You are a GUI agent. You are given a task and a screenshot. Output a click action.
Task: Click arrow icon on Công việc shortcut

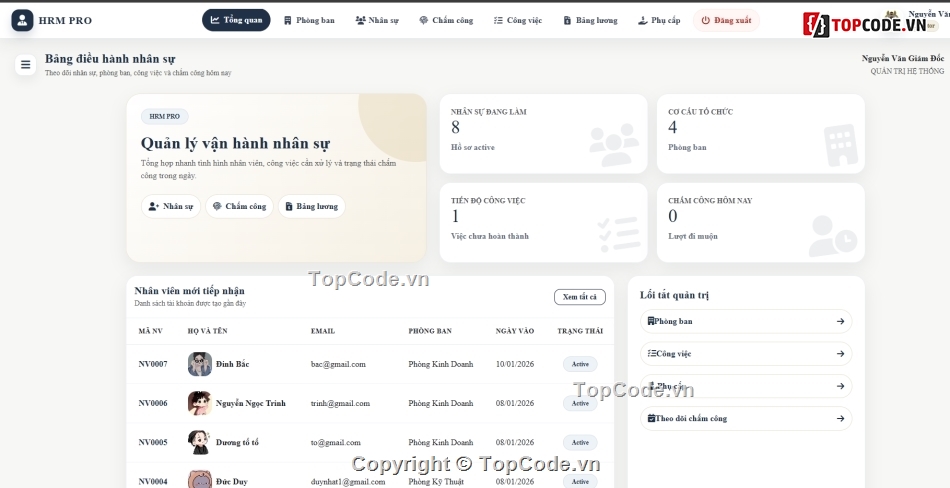pos(840,353)
